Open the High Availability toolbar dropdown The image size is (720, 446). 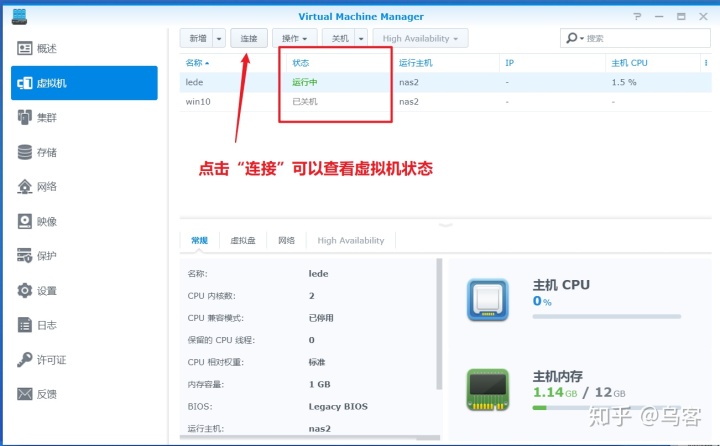pos(420,39)
